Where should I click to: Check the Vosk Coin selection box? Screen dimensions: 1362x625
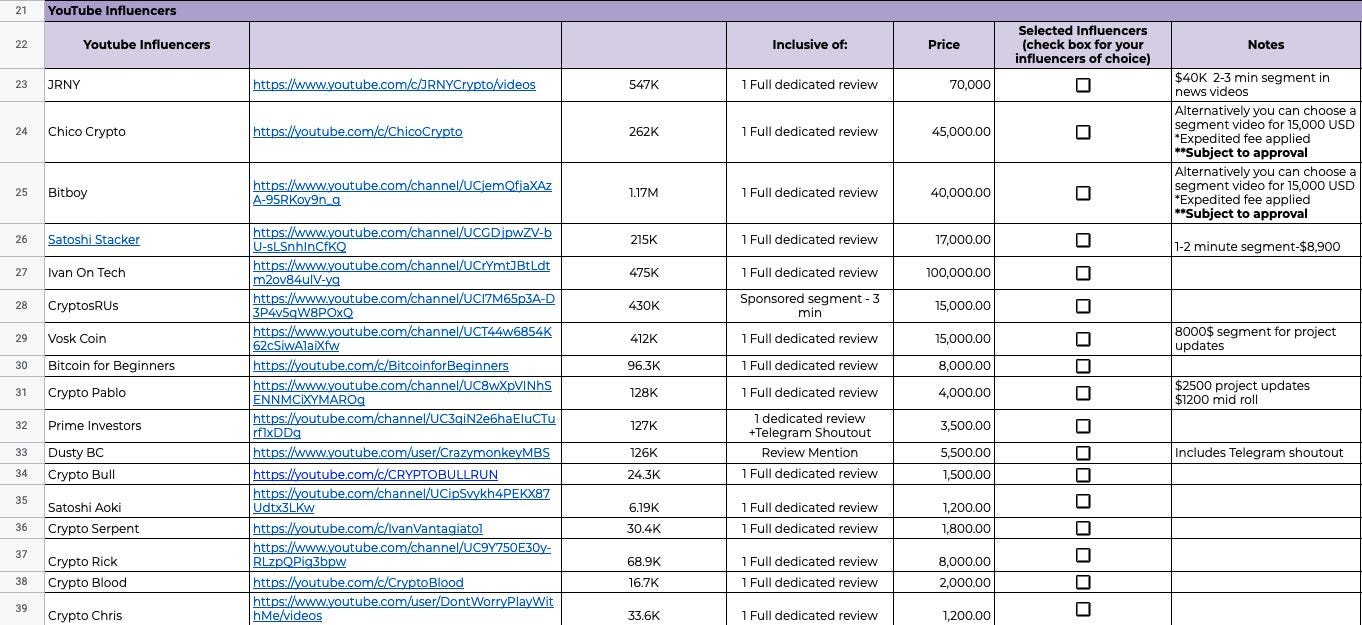click(1082, 339)
